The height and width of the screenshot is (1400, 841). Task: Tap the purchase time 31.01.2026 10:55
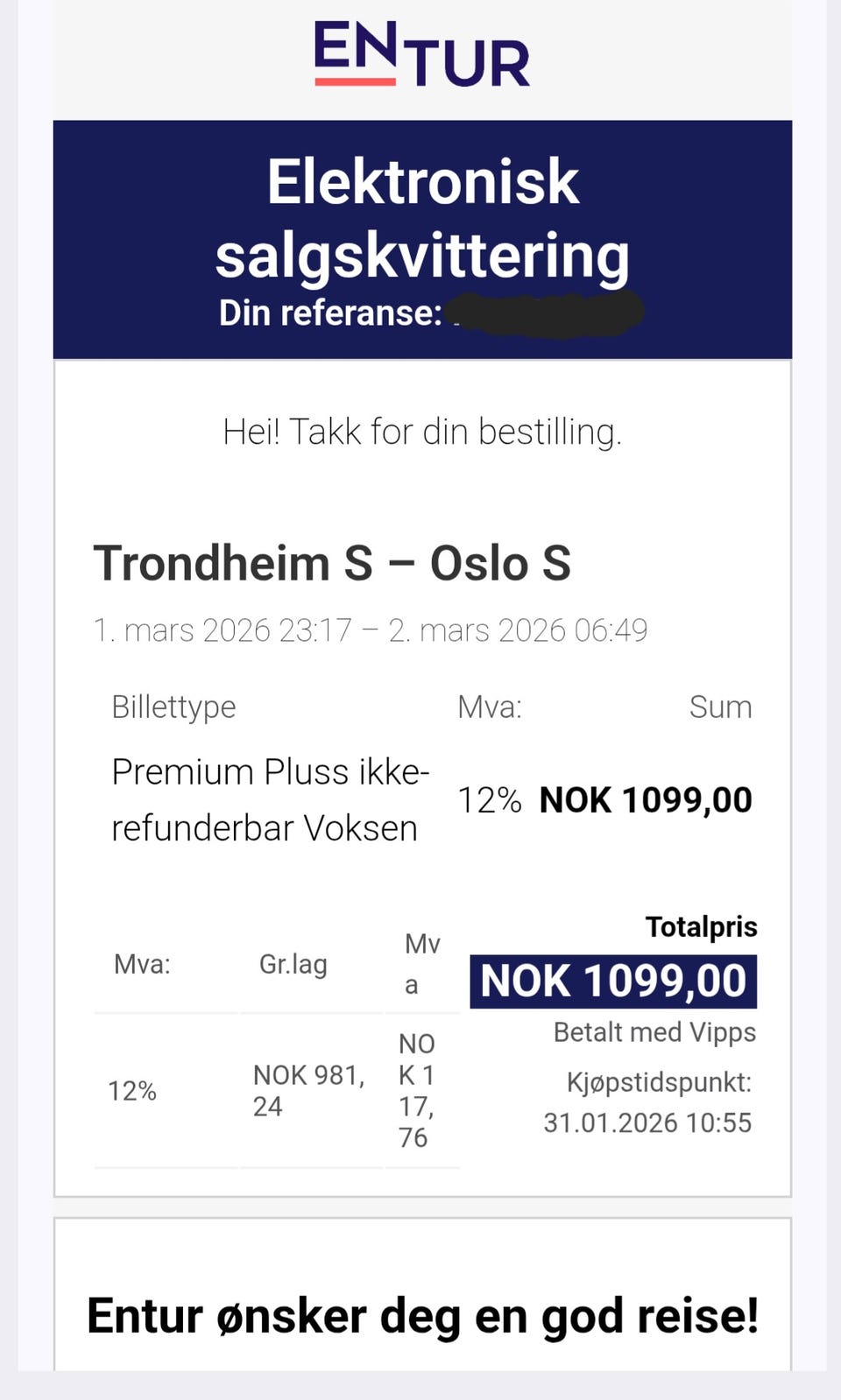647,1122
